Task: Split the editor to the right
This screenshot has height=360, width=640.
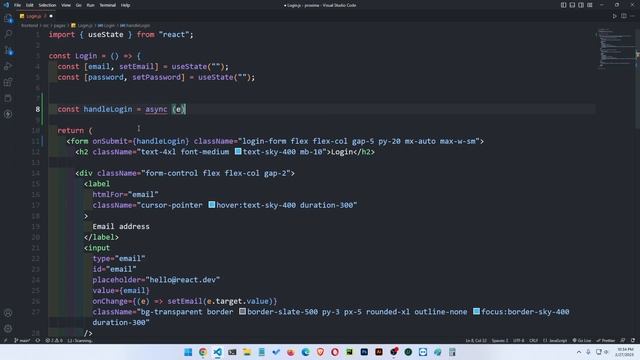Action: pyautogui.click(x=624, y=16)
